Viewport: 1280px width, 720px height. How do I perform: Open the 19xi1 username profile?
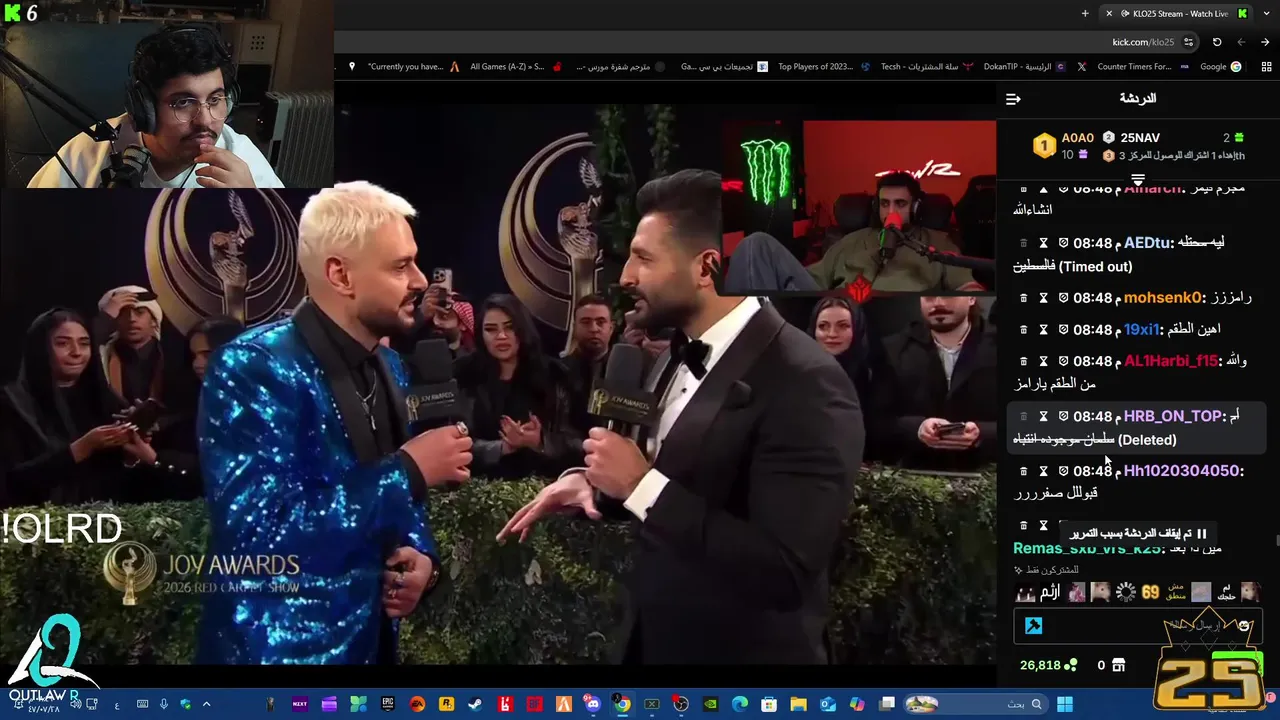[1142, 329]
